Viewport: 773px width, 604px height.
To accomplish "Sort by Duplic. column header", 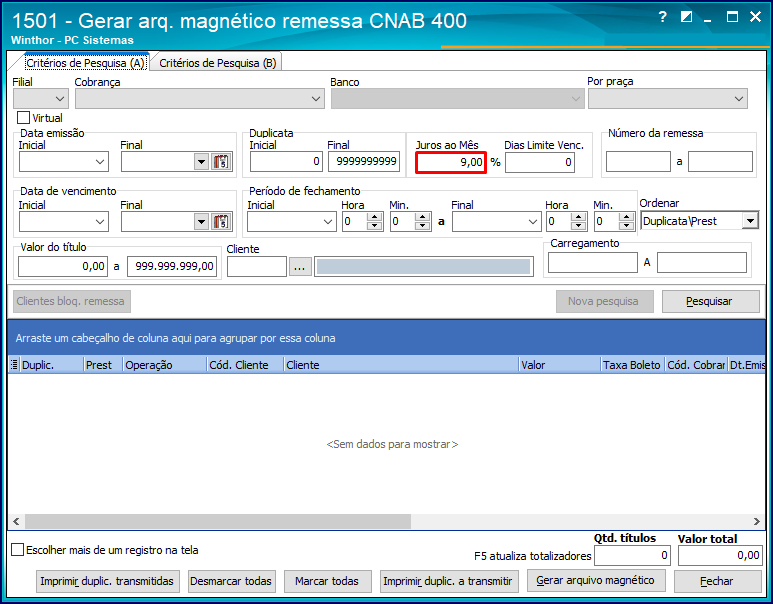I will click(x=51, y=365).
